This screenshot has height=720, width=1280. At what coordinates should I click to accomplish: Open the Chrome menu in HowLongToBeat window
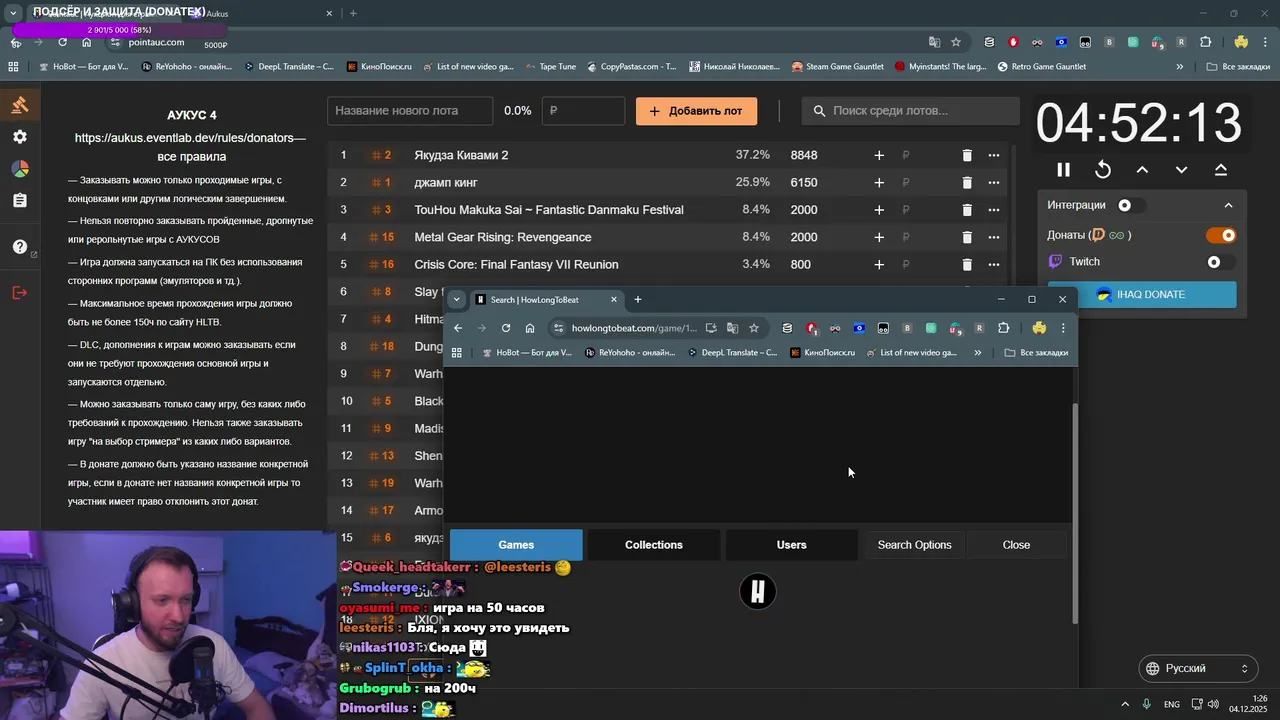click(1063, 328)
